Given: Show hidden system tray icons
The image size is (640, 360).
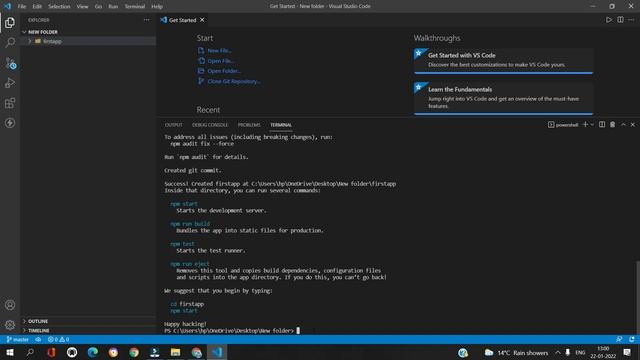Looking at the screenshot, I should click(558, 353).
